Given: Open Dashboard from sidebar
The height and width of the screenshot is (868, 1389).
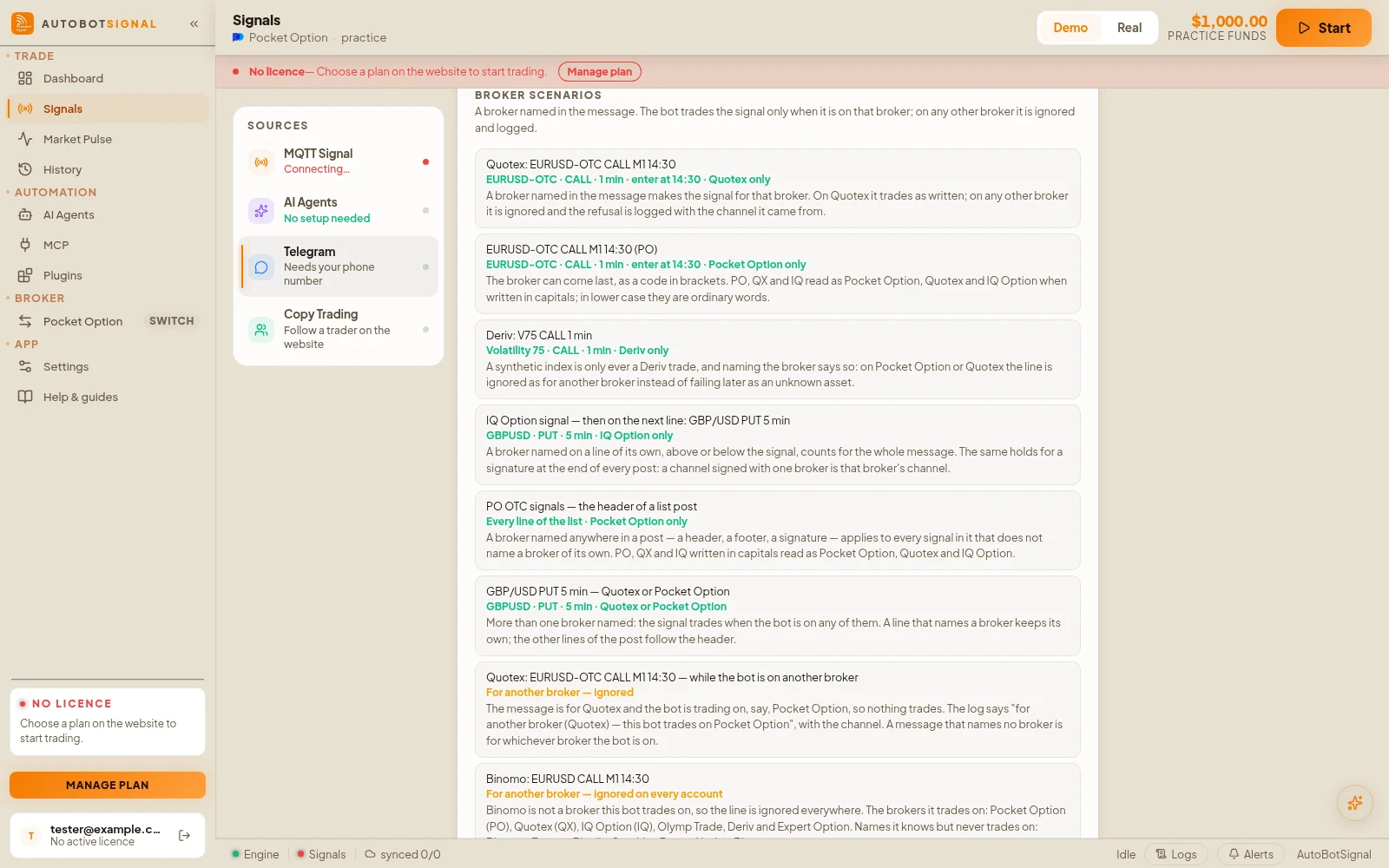Looking at the screenshot, I should coord(108,78).
